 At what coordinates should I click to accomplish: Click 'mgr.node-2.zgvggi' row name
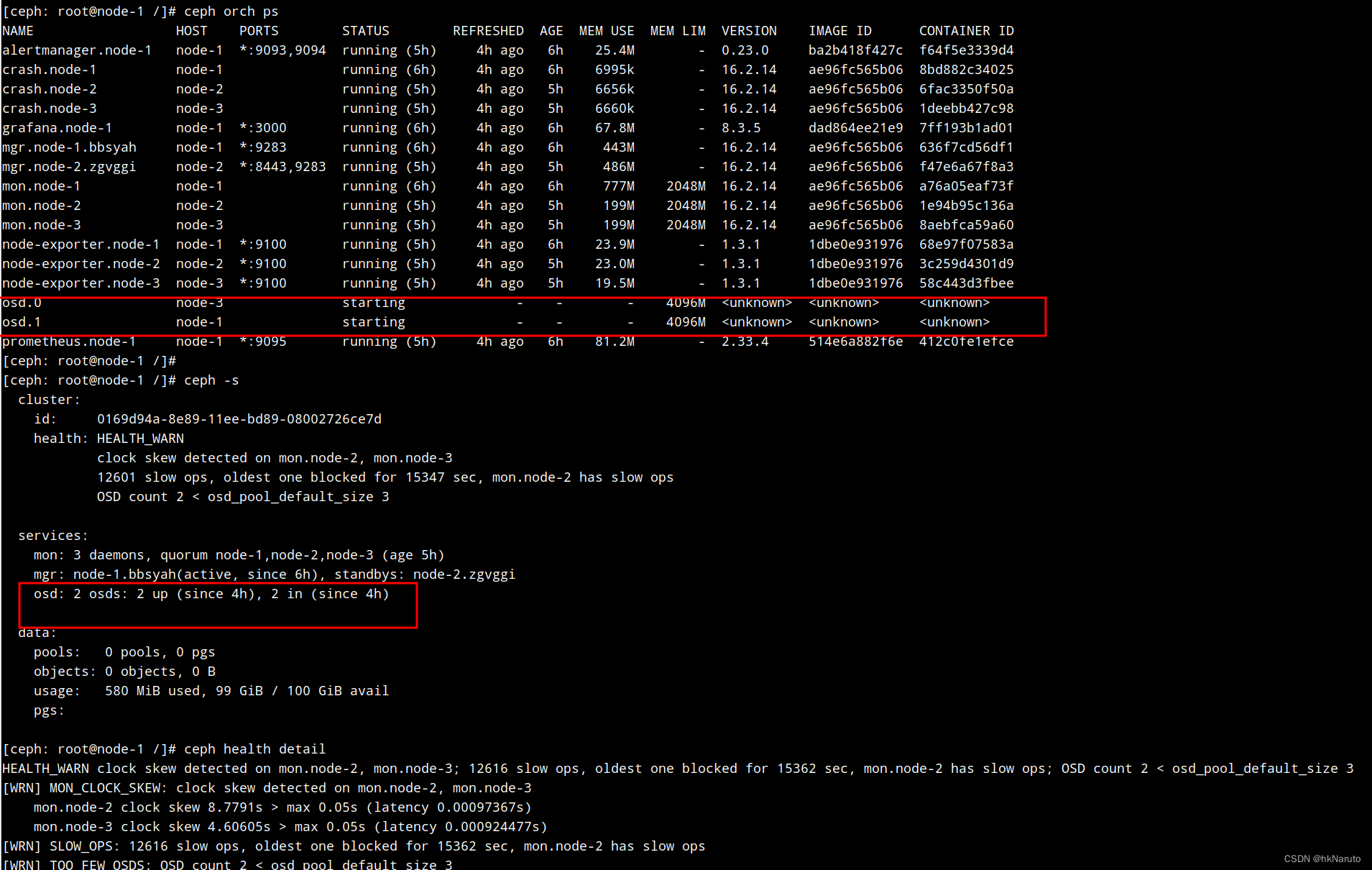coord(69,167)
